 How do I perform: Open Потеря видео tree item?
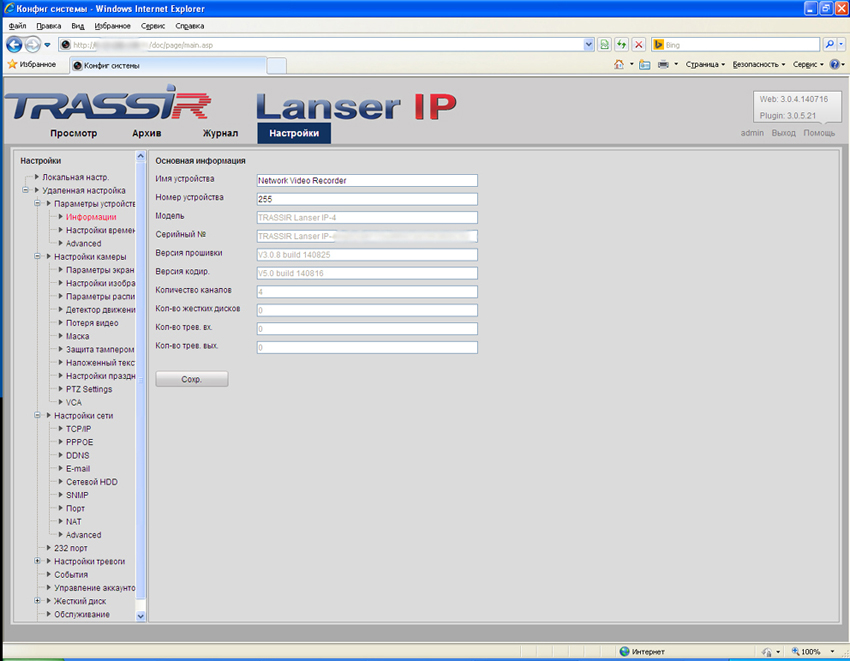(x=92, y=323)
